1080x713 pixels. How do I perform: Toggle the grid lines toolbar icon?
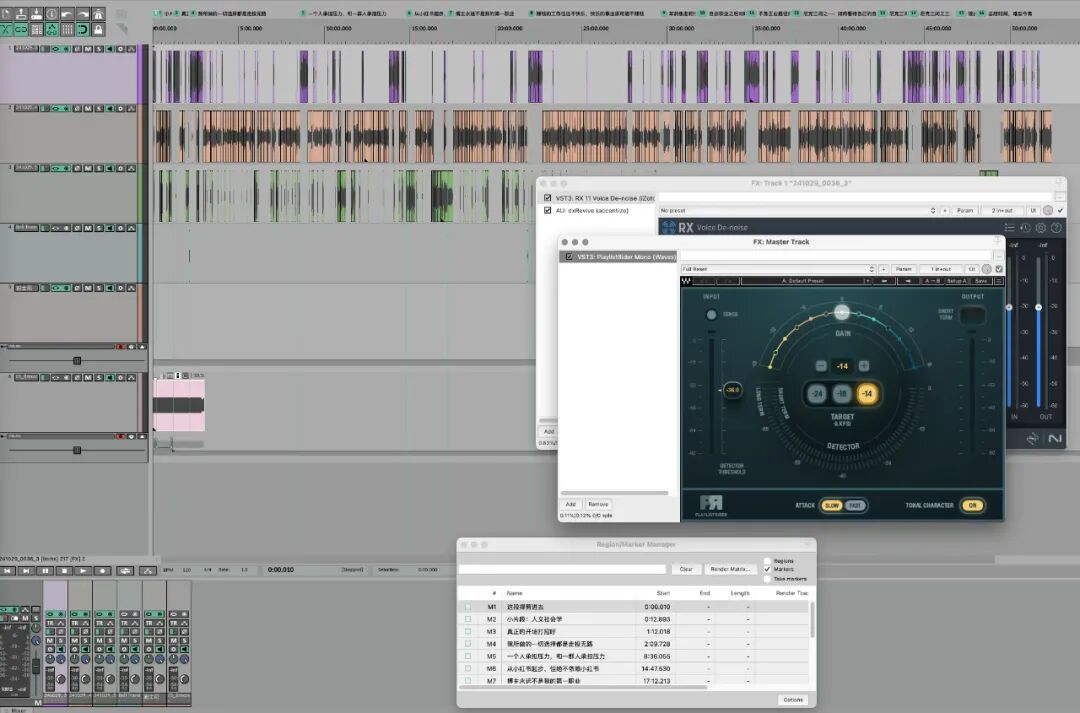(68, 30)
